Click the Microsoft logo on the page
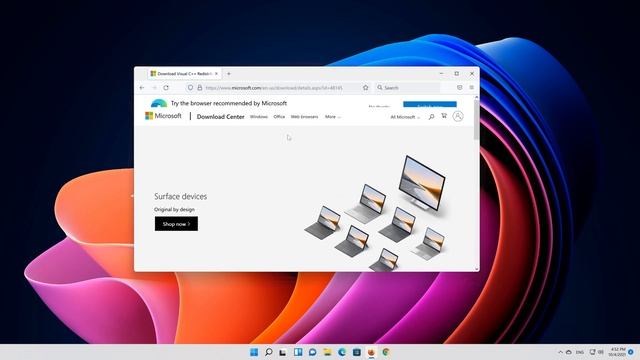This screenshot has width=640, height=360. [163, 116]
